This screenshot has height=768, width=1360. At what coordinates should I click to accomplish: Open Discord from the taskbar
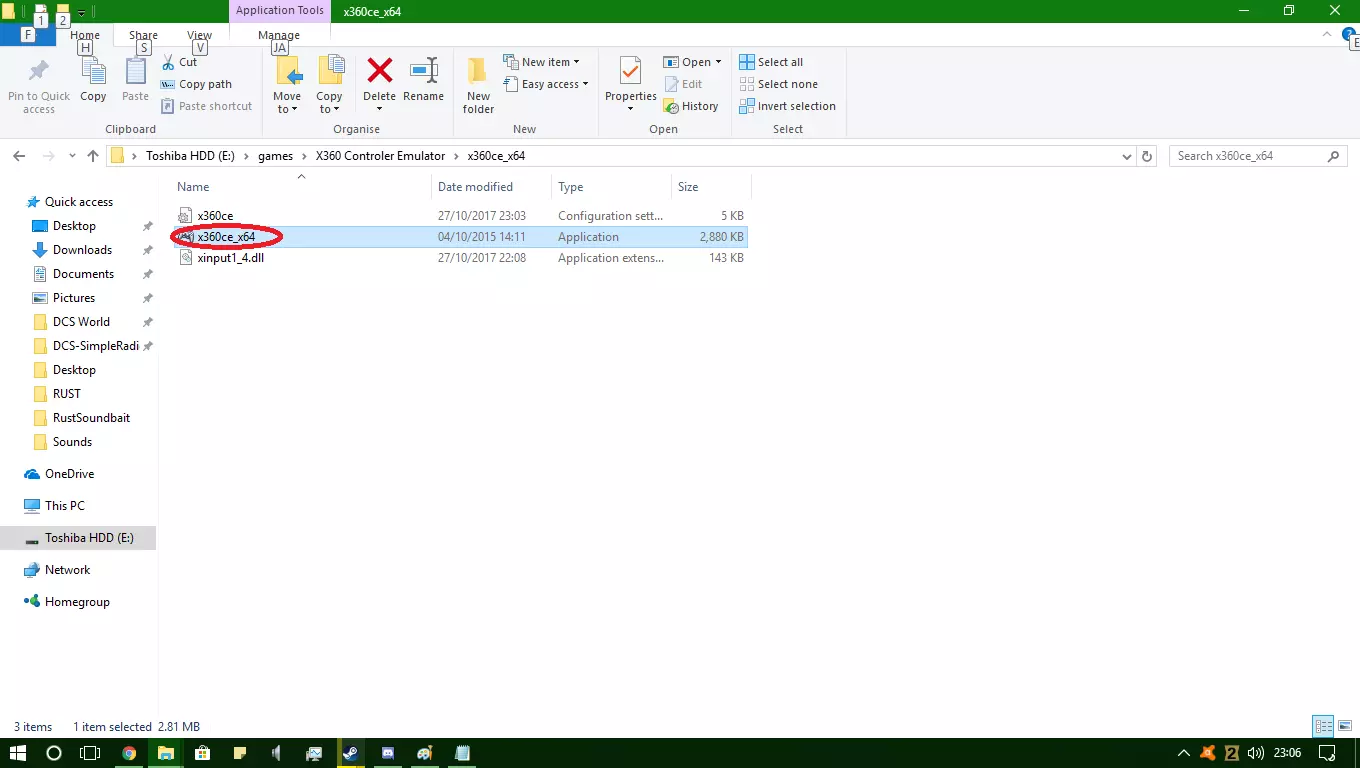pyautogui.click(x=388, y=753)
